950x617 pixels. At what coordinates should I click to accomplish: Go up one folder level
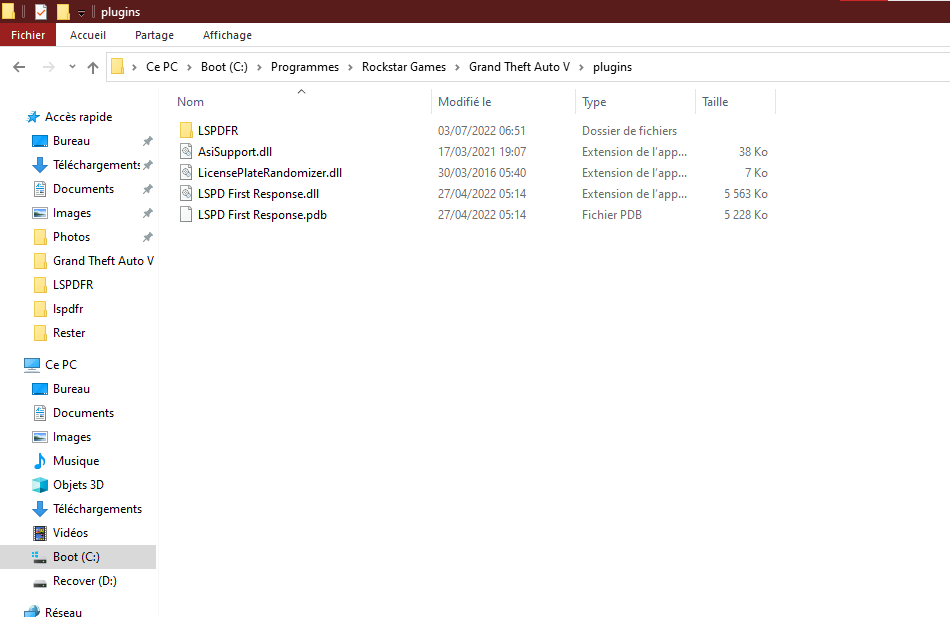[x=93, y=67]
